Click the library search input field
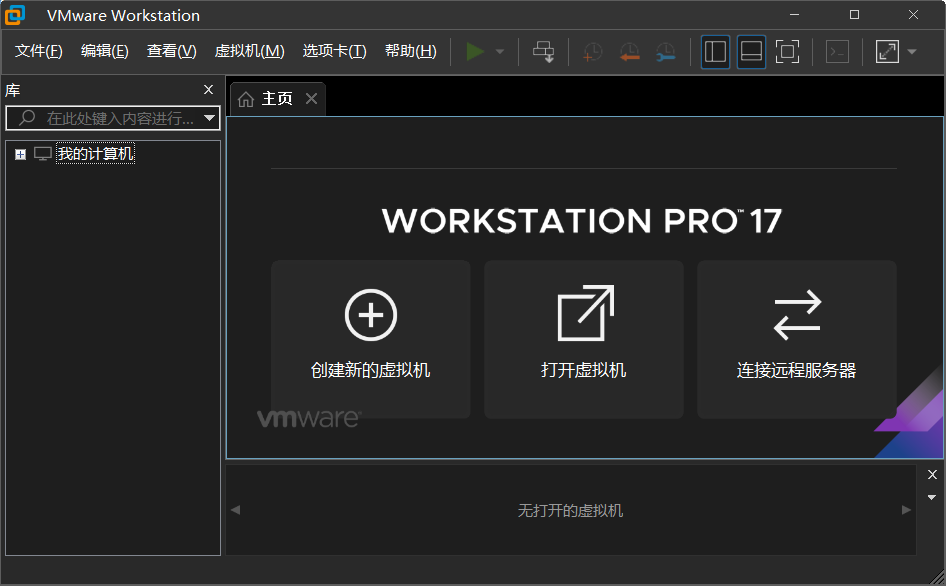The width and height of the screenshot is (946, 586). coord(113,118)
